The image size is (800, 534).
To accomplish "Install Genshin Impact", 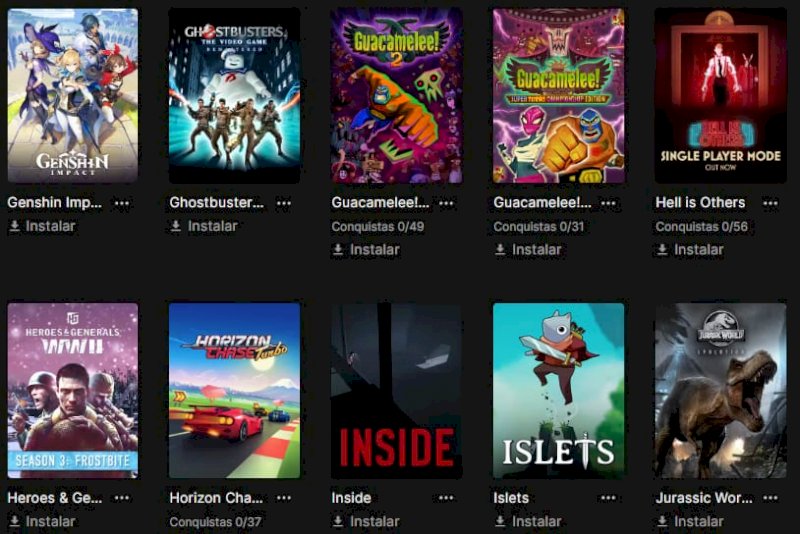I will (42, 226).
